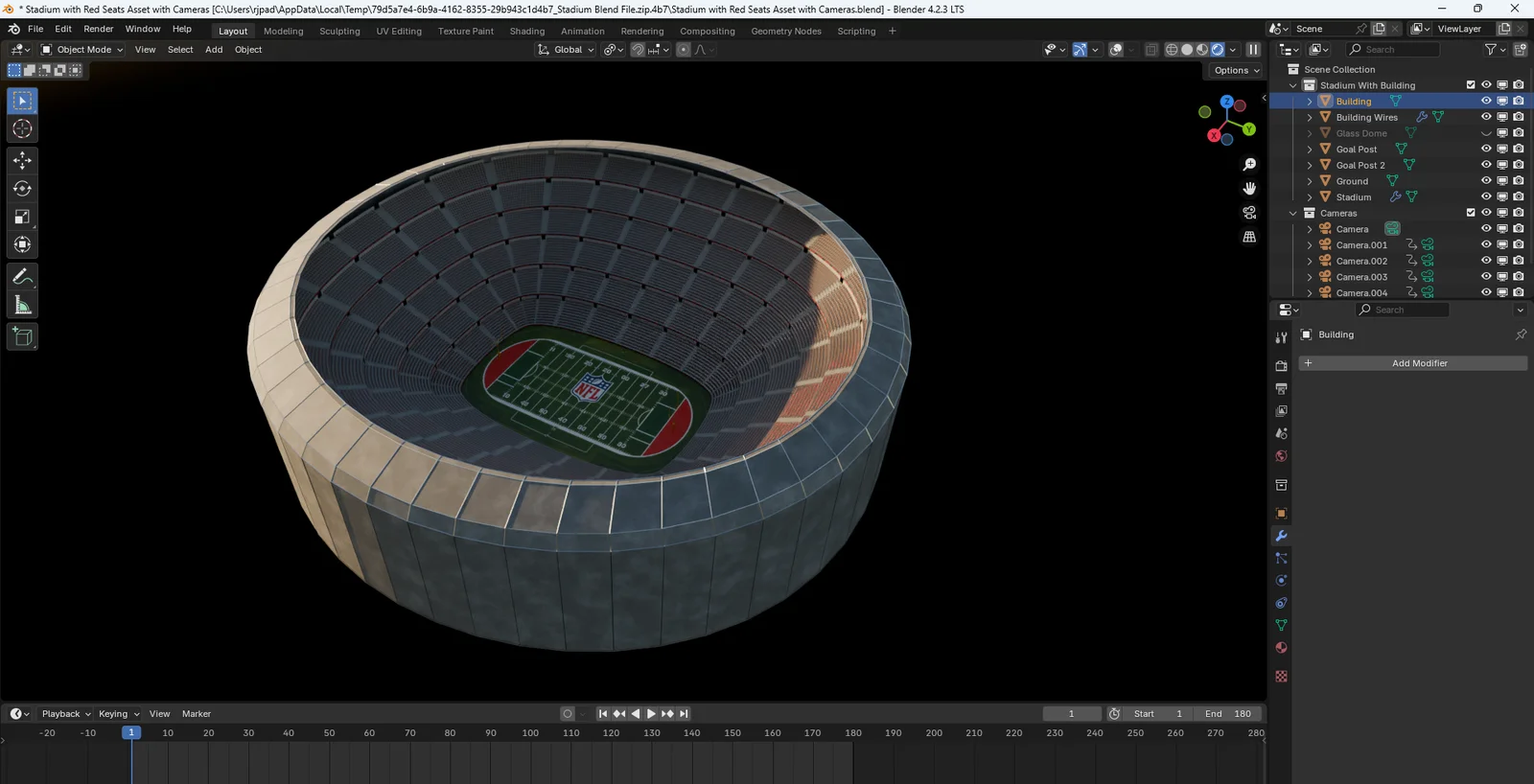Image resolution: width=1534 pixels, height=784 pixels.
Task: Switch perspective/orthographic grid icon
Action: click(x=1249, y=237)
